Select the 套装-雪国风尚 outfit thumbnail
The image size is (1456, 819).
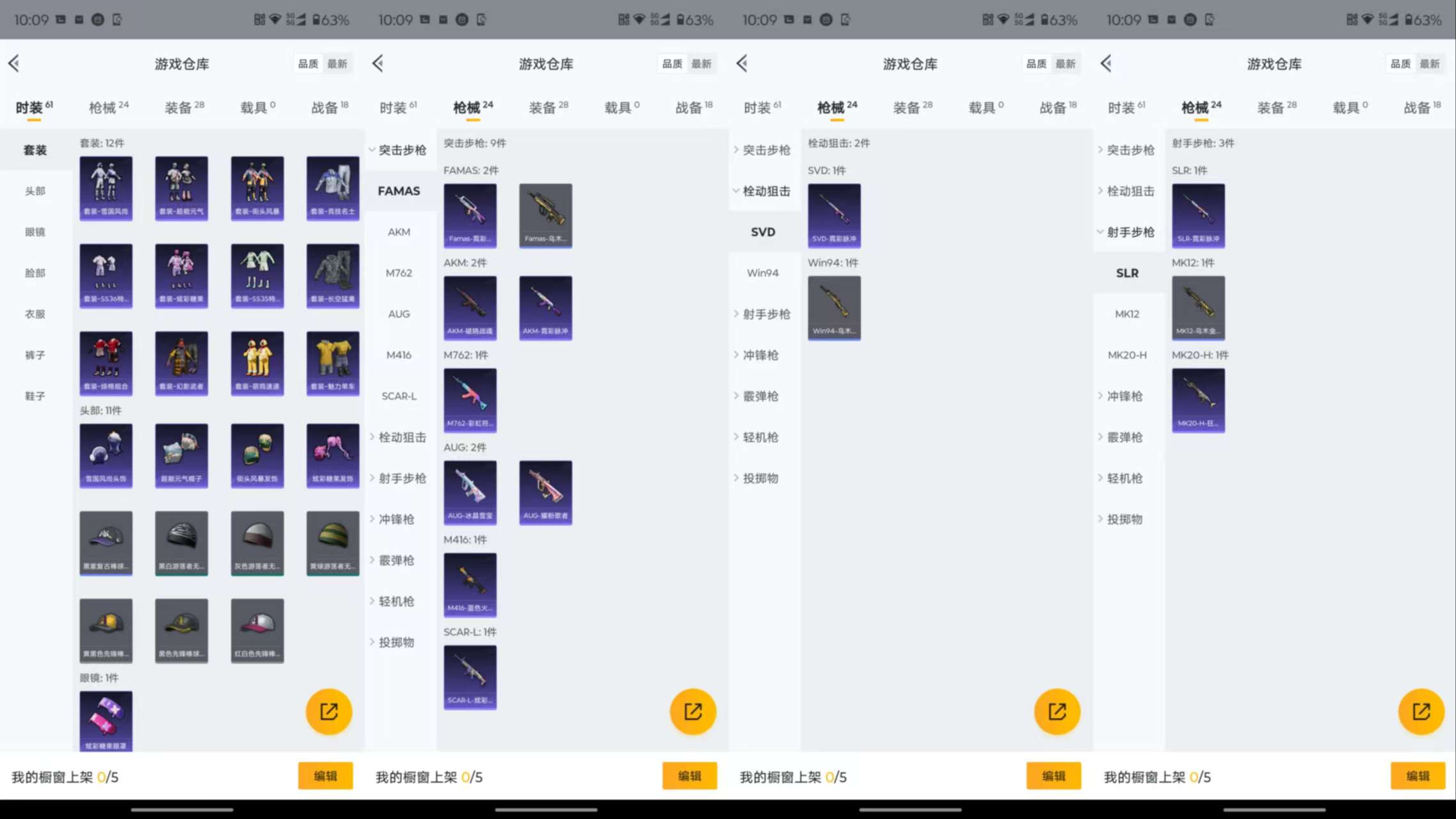106,188
